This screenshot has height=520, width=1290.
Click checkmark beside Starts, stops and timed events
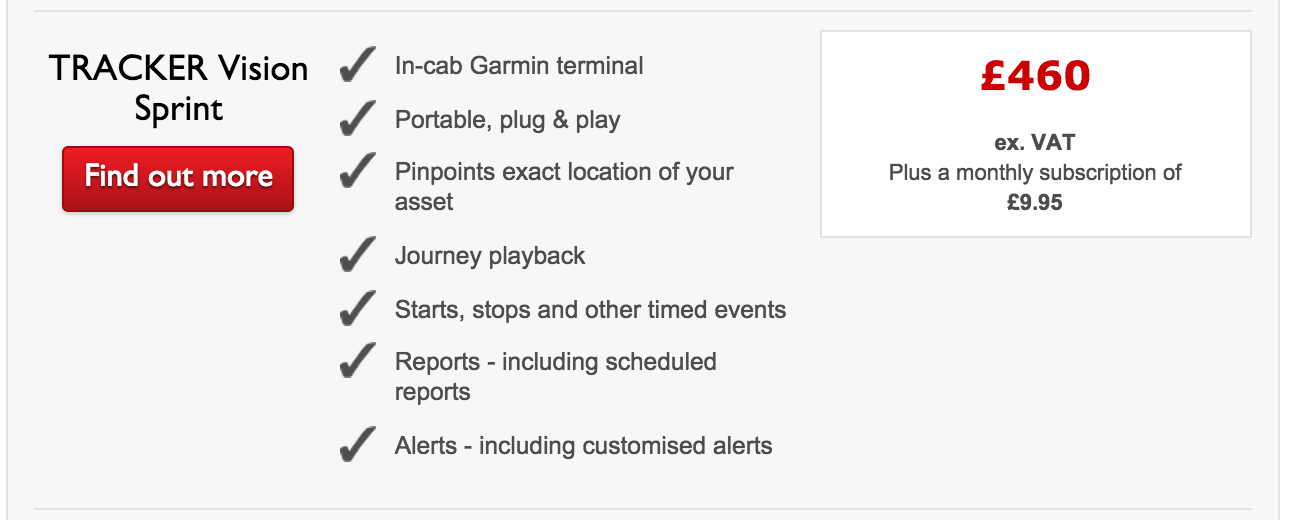[358, 309]
